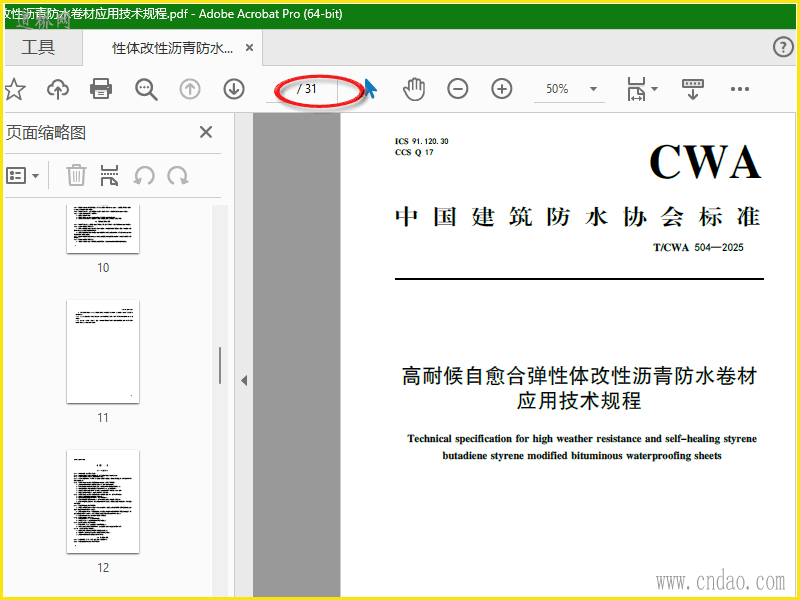Click the 页面缩略图 panel title
The image size is (800, 600).
(x=46, y=133)
